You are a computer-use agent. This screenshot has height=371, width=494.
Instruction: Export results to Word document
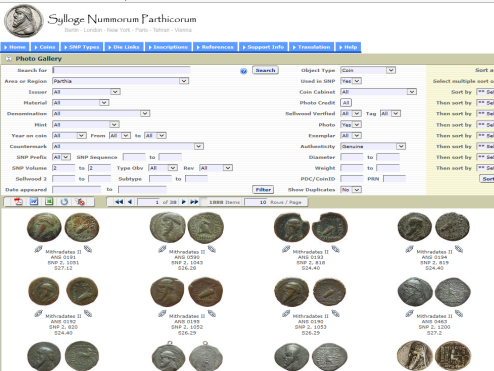pyautogui.click(x=34, y=202)
